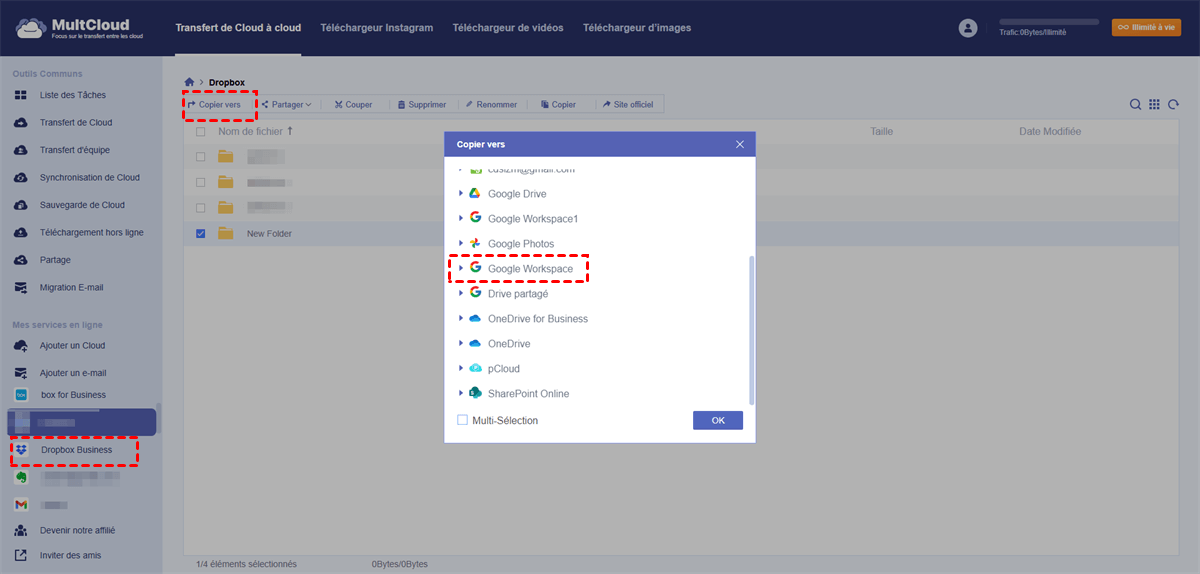Expand the OneDrive for Business node

461,318
